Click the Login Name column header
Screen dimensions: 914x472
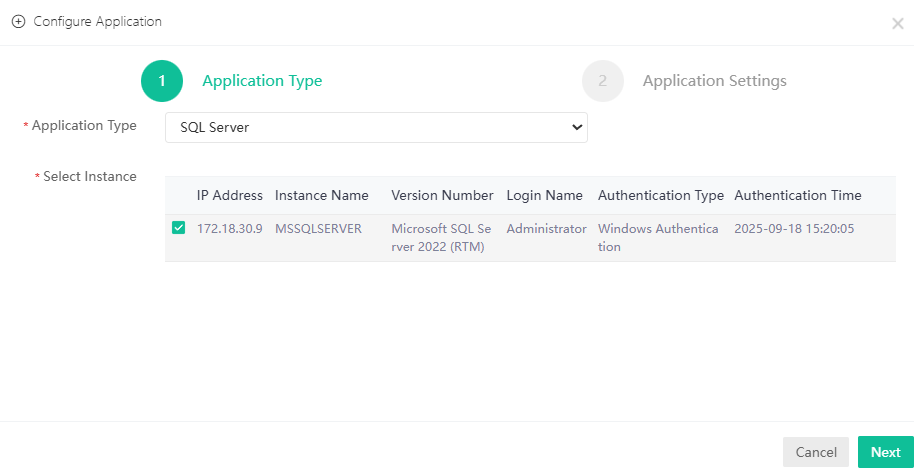pyautogui.click(x=544, y=196)
